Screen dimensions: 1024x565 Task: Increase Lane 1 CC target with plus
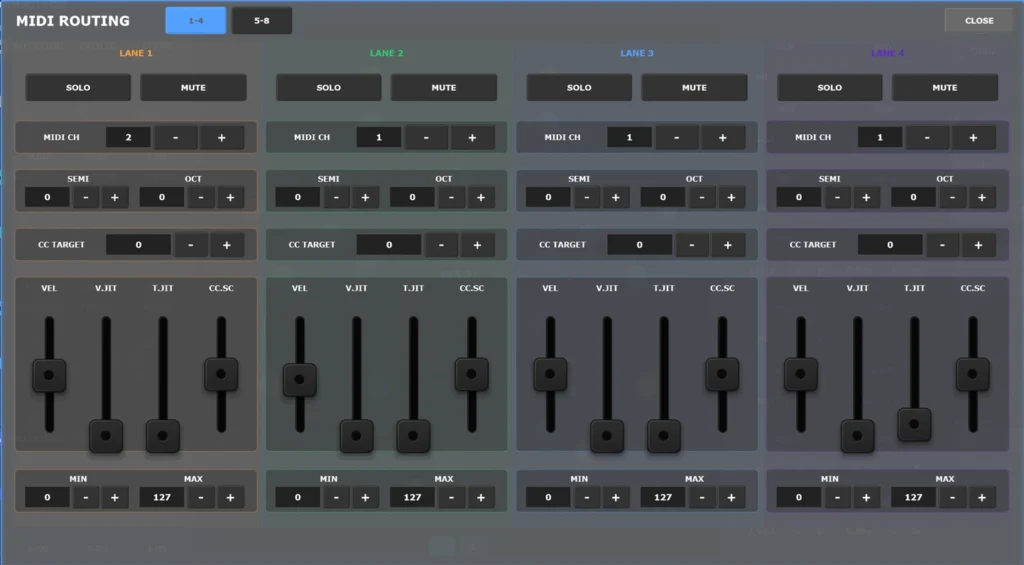(x=227, y=245)
